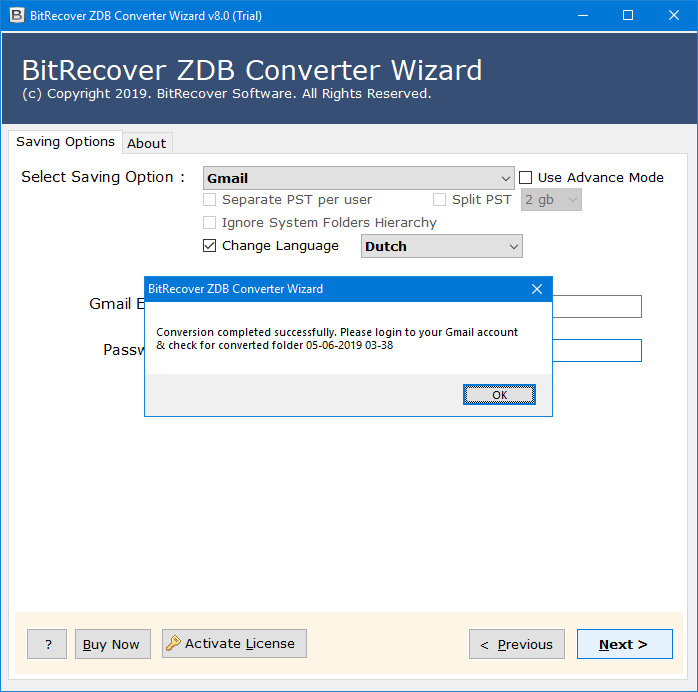The width and height of the screenshot is (698, 692).
Task: Enable Use Advance Mode checkbox
Action: point(526,178)
